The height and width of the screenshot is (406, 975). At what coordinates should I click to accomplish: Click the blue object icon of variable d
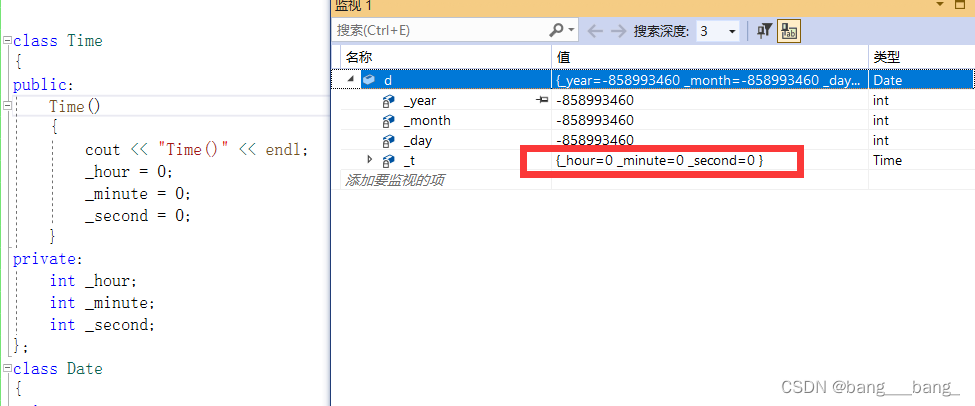tap(369, 80)
